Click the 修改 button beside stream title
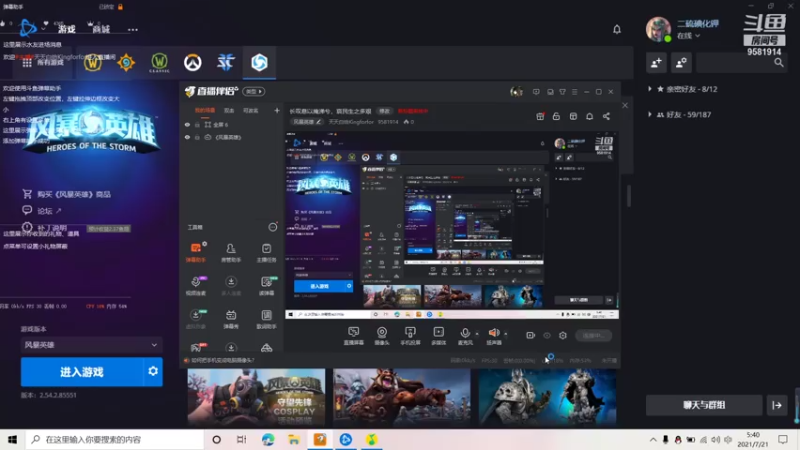Screen dimensions: 800x450 [x=384, y=111]
